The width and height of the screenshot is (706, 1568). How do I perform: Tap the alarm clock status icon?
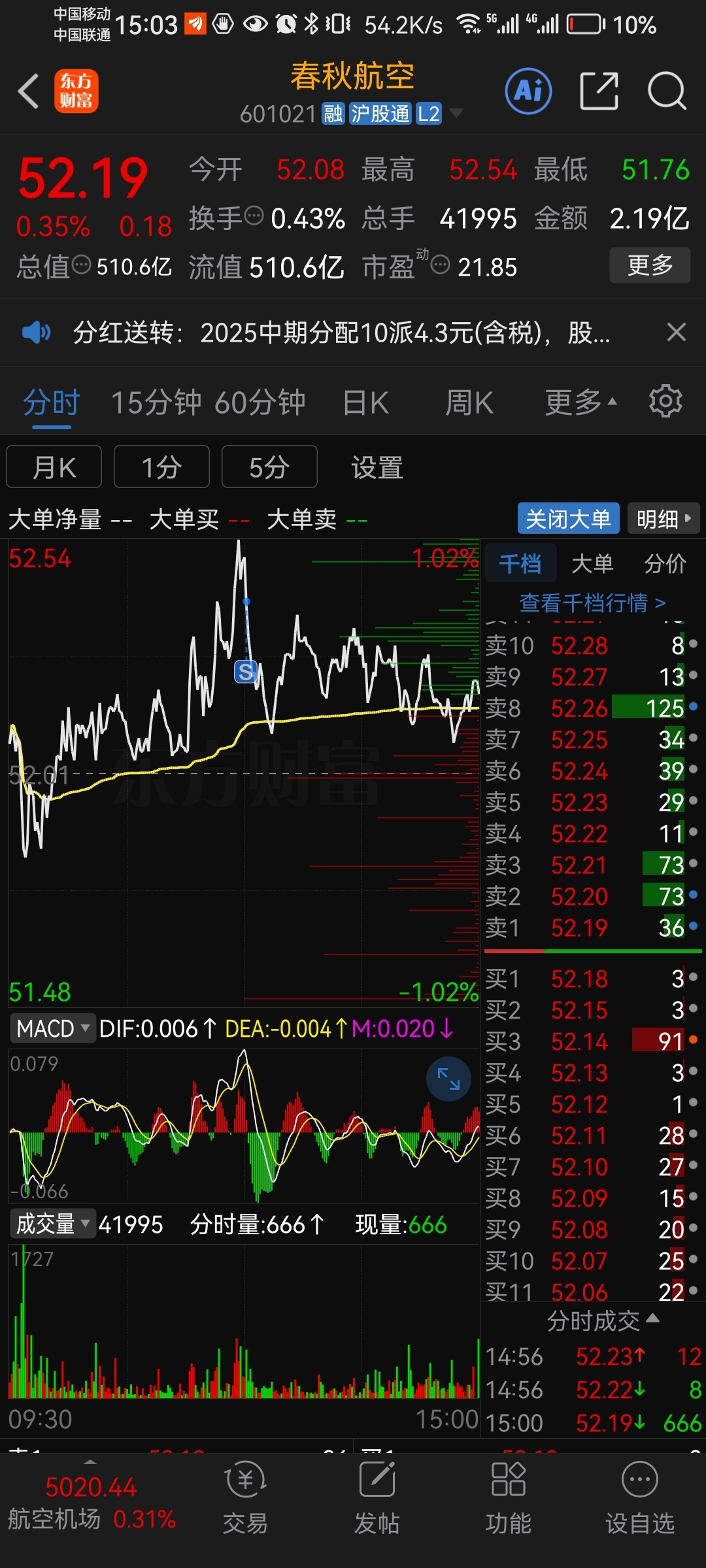pyautogui.click(x=286, y=24)
